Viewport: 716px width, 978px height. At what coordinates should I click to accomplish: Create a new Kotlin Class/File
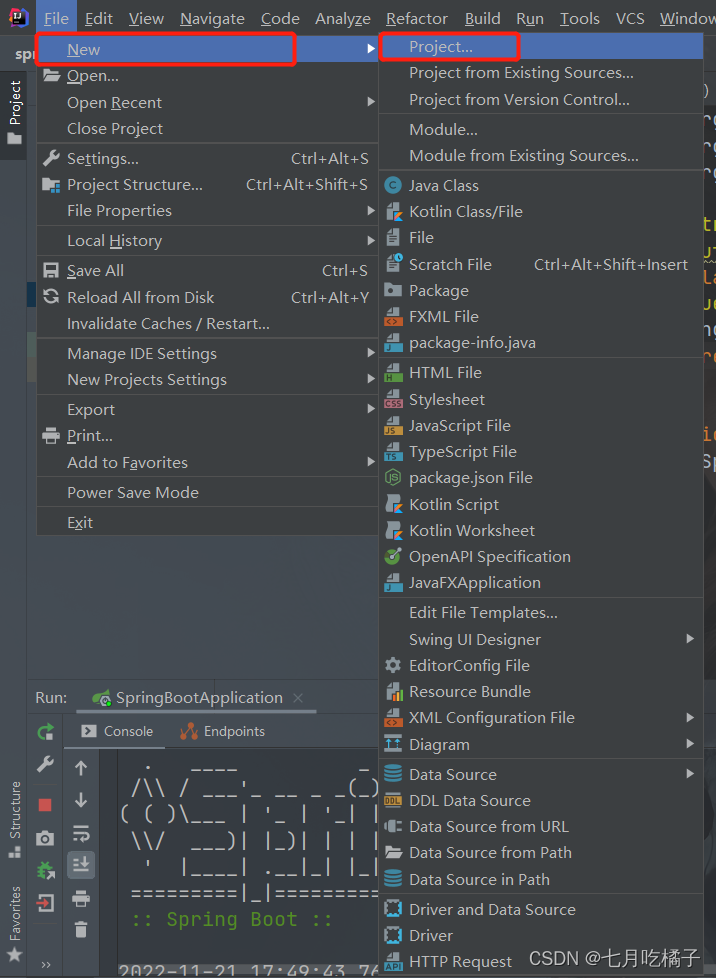coord(541,212)
